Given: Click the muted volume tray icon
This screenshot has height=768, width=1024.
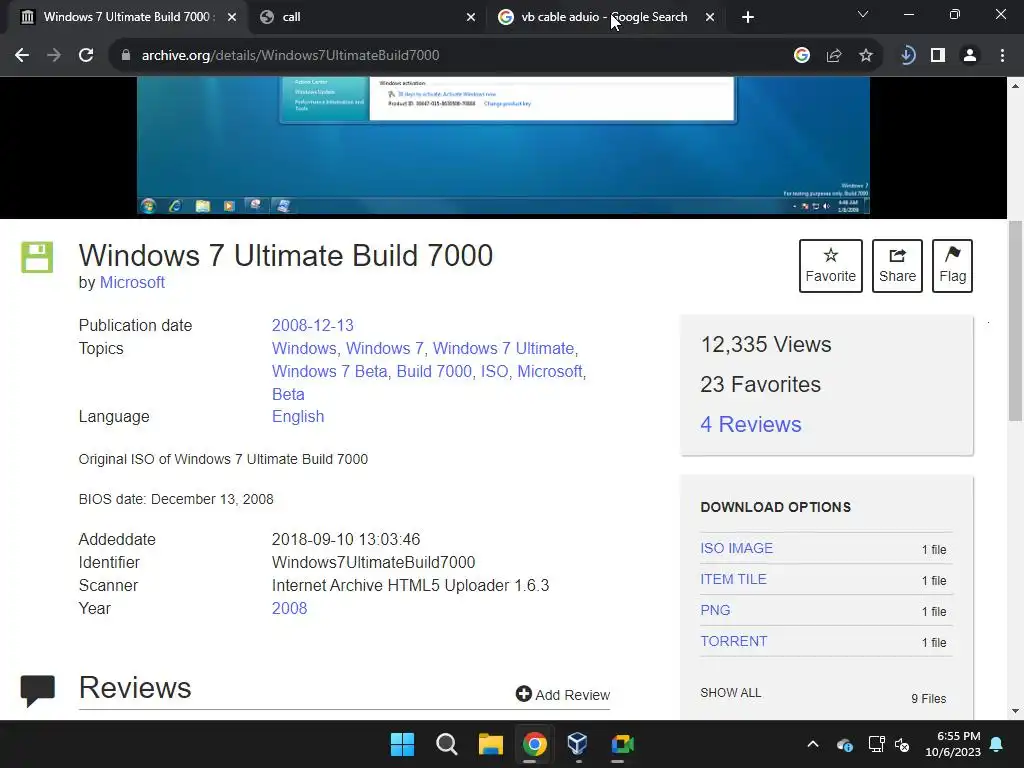Looking at the screenshot, I should click(903, 744).
